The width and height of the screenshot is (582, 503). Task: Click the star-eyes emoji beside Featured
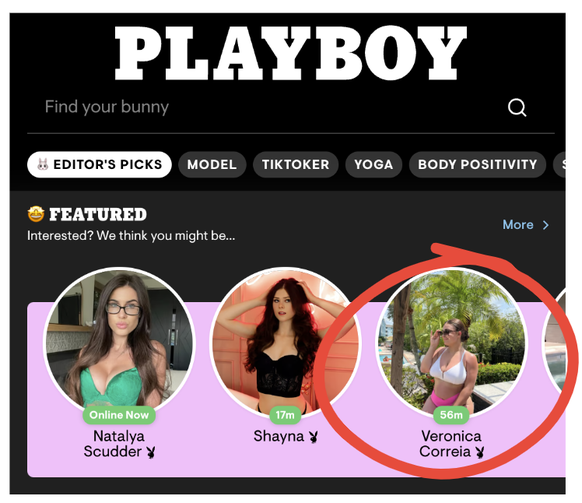click(x=36, y=214)
